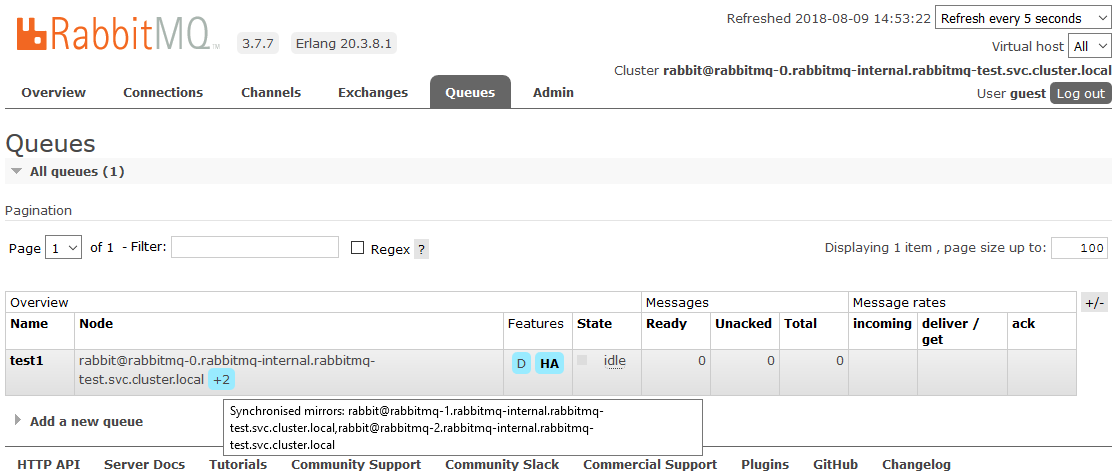Click the test1 node name cell
The height and width of the screenshot is (476, 1114).
[x=288, y=370]
